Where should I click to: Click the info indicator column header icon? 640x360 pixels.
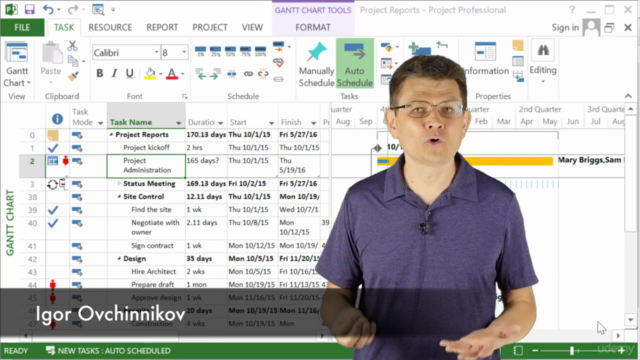click(x=57, y=119)
